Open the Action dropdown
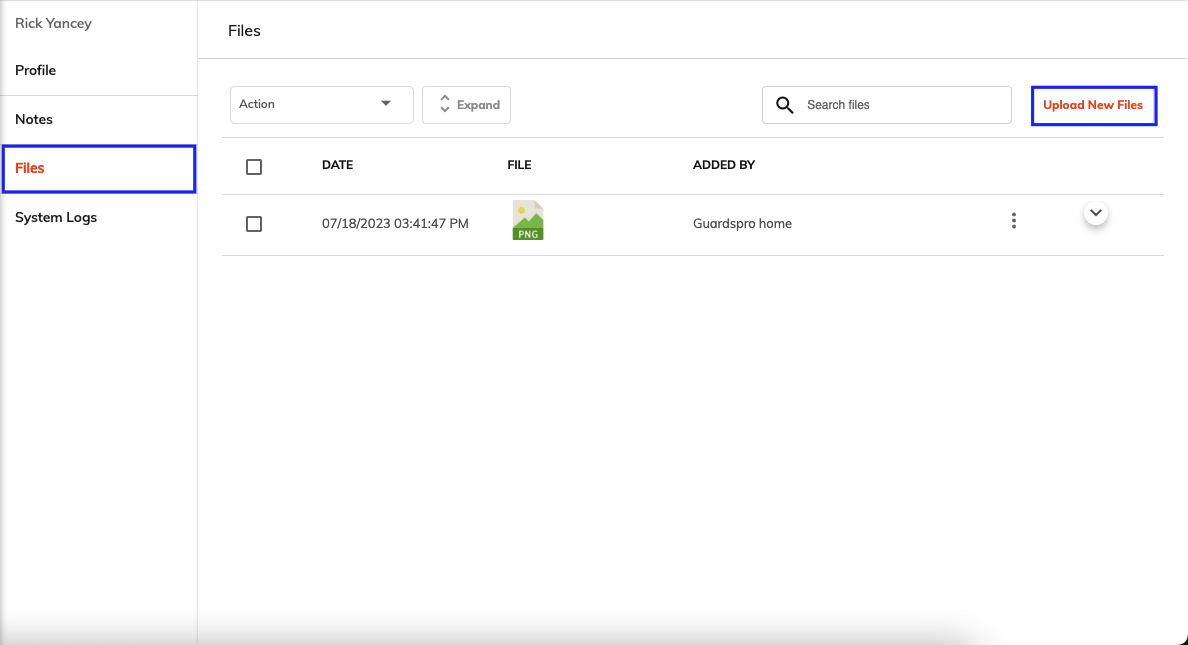Viewport: 1188px width, 645px height. [321, 105]
